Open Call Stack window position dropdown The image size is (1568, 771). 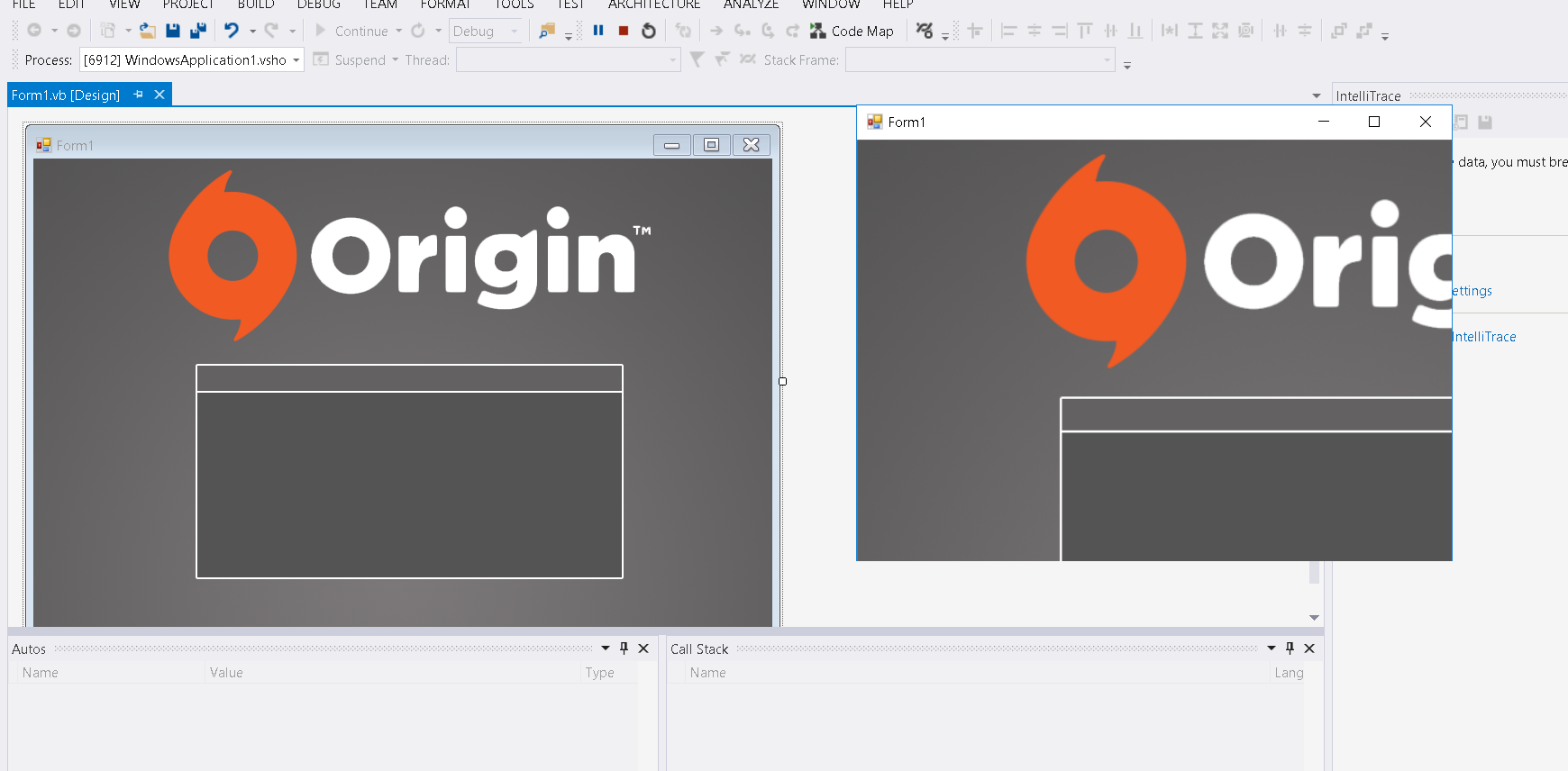tap(1272, 649)
